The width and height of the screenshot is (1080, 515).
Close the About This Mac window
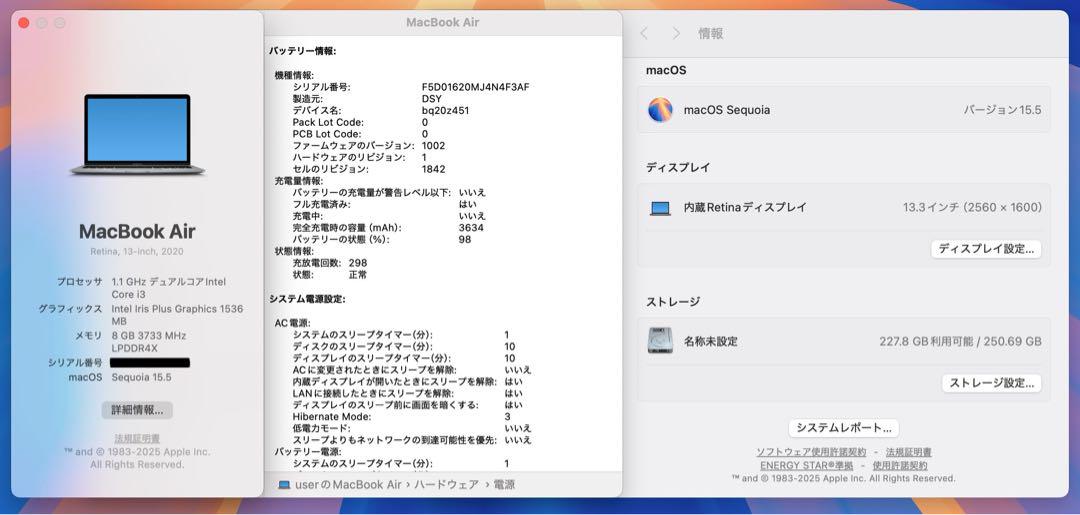coord(23,23)
